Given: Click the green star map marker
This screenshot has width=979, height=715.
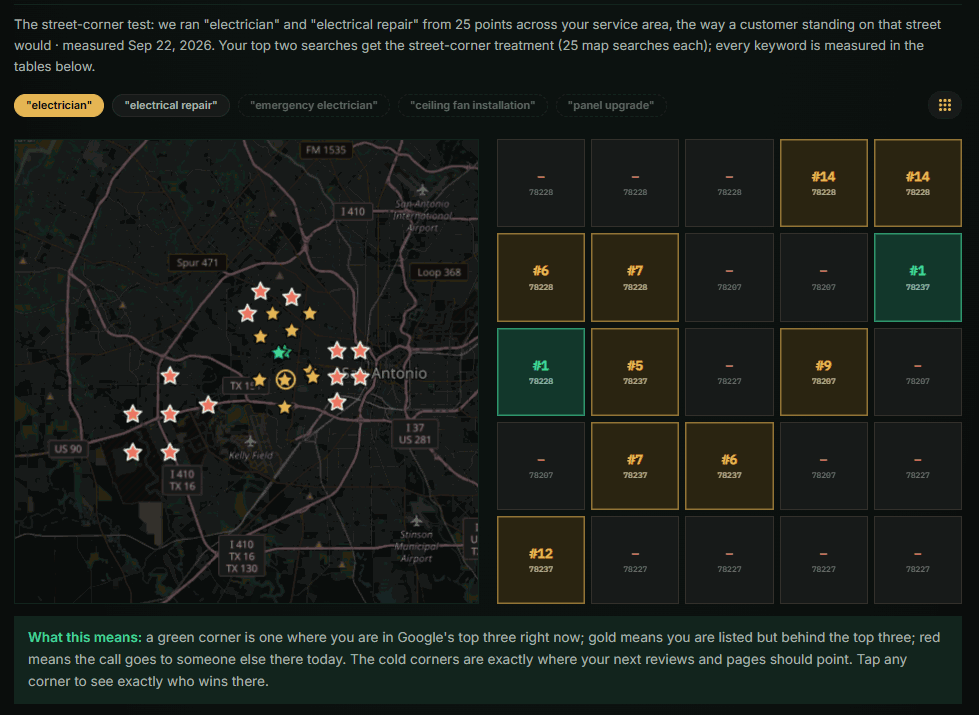Looking at the screenshot, I should click(x=280, y=353).
